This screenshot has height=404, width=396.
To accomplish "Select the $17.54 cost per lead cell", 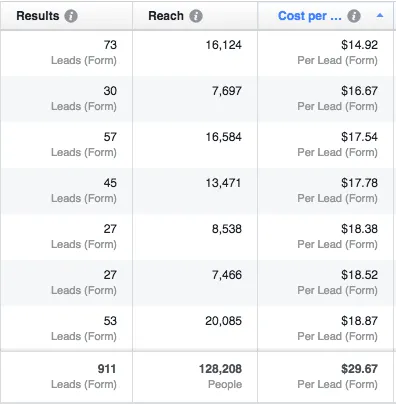I will [326, 145].
